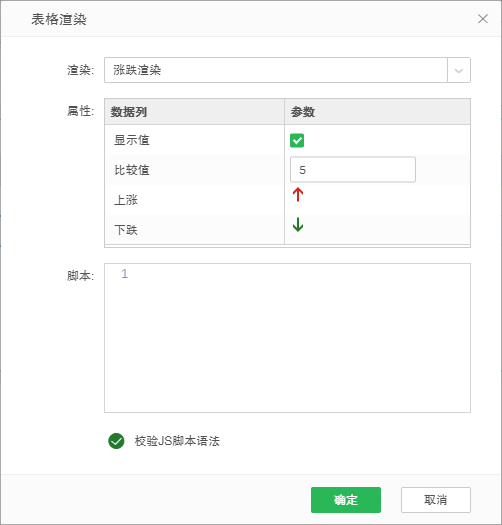Open the 渲染 dropdown arrow

pos(459,70)
